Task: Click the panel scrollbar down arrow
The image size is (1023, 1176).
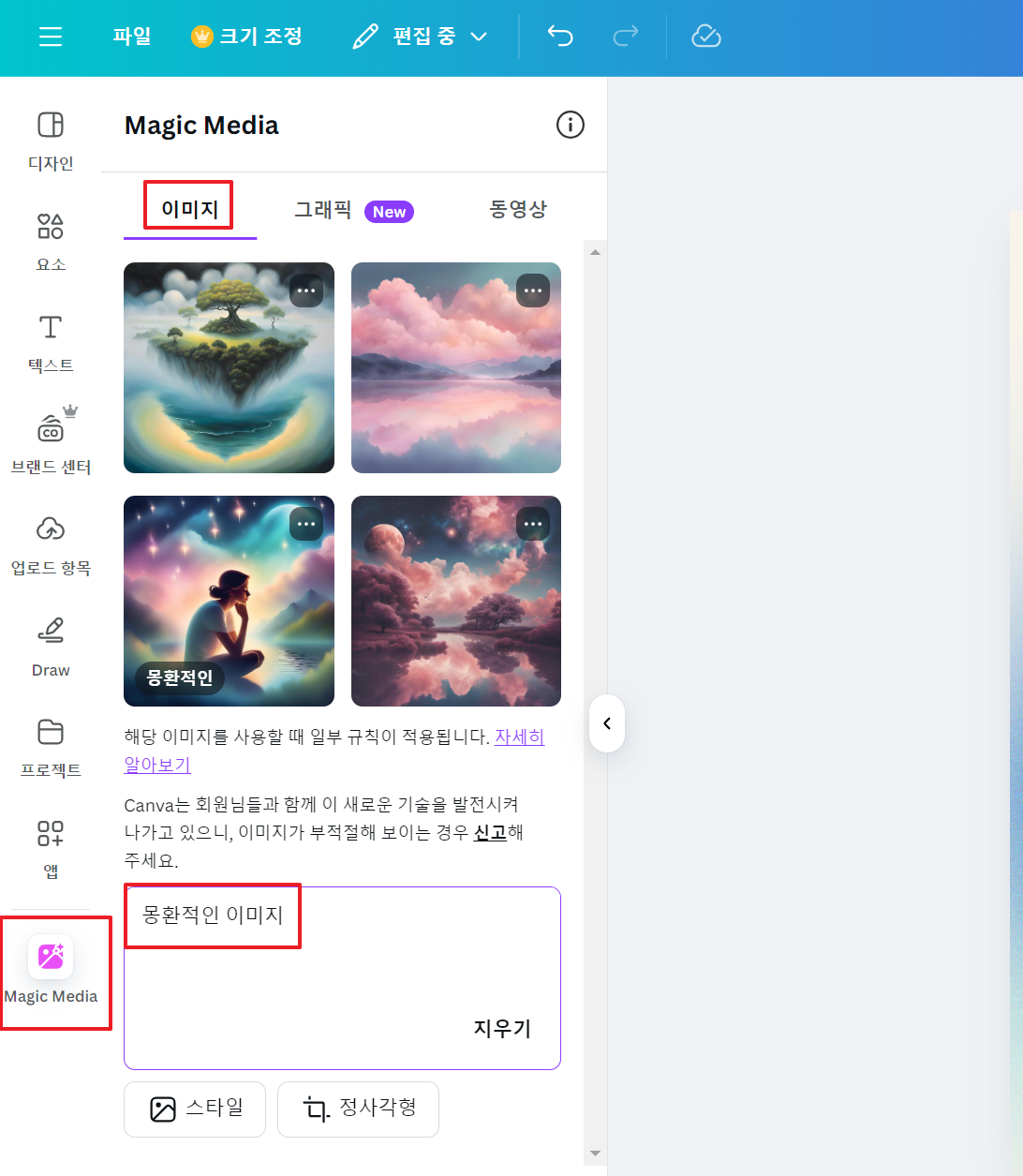Action: pos(595,1154)
